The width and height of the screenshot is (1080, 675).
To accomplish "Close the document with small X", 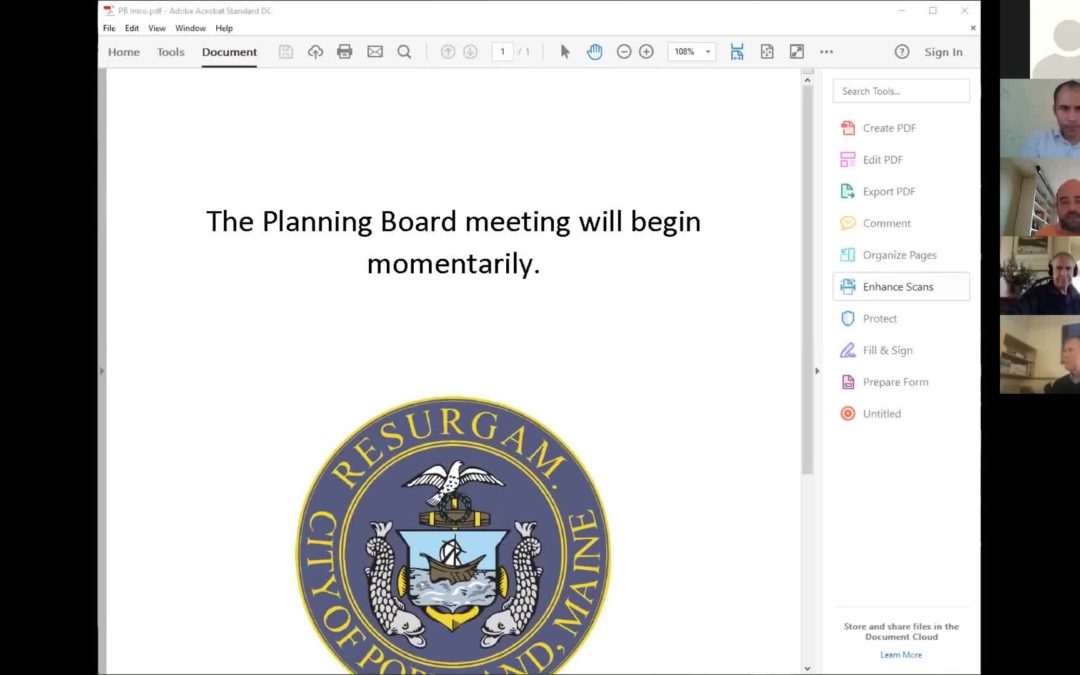I will (973, 28).
